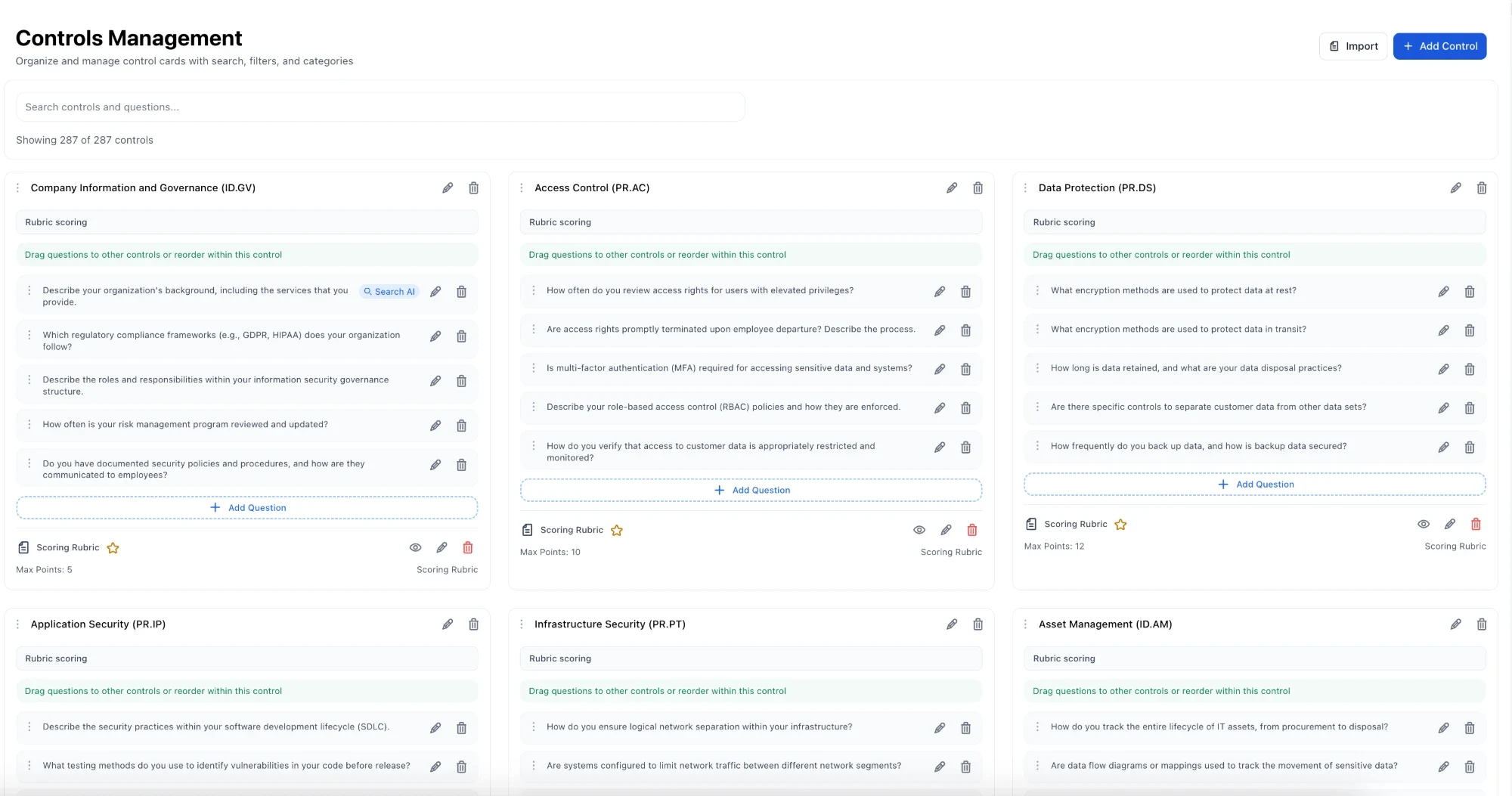View the Access Control scoring rubric
This screenshot has height=796, width=1512.
click(919, 530)
